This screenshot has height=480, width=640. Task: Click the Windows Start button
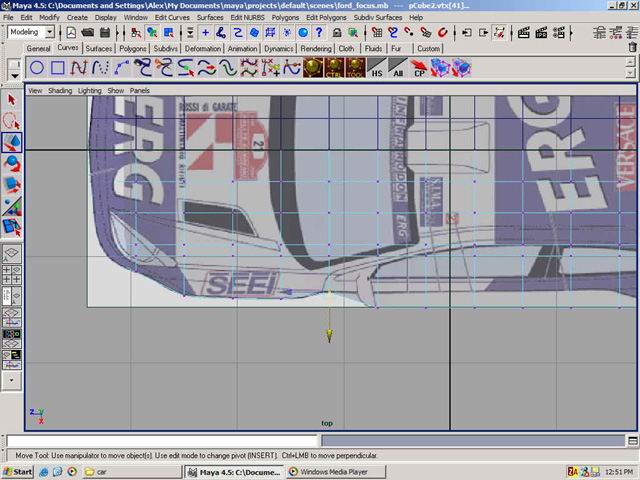(18, 471)
